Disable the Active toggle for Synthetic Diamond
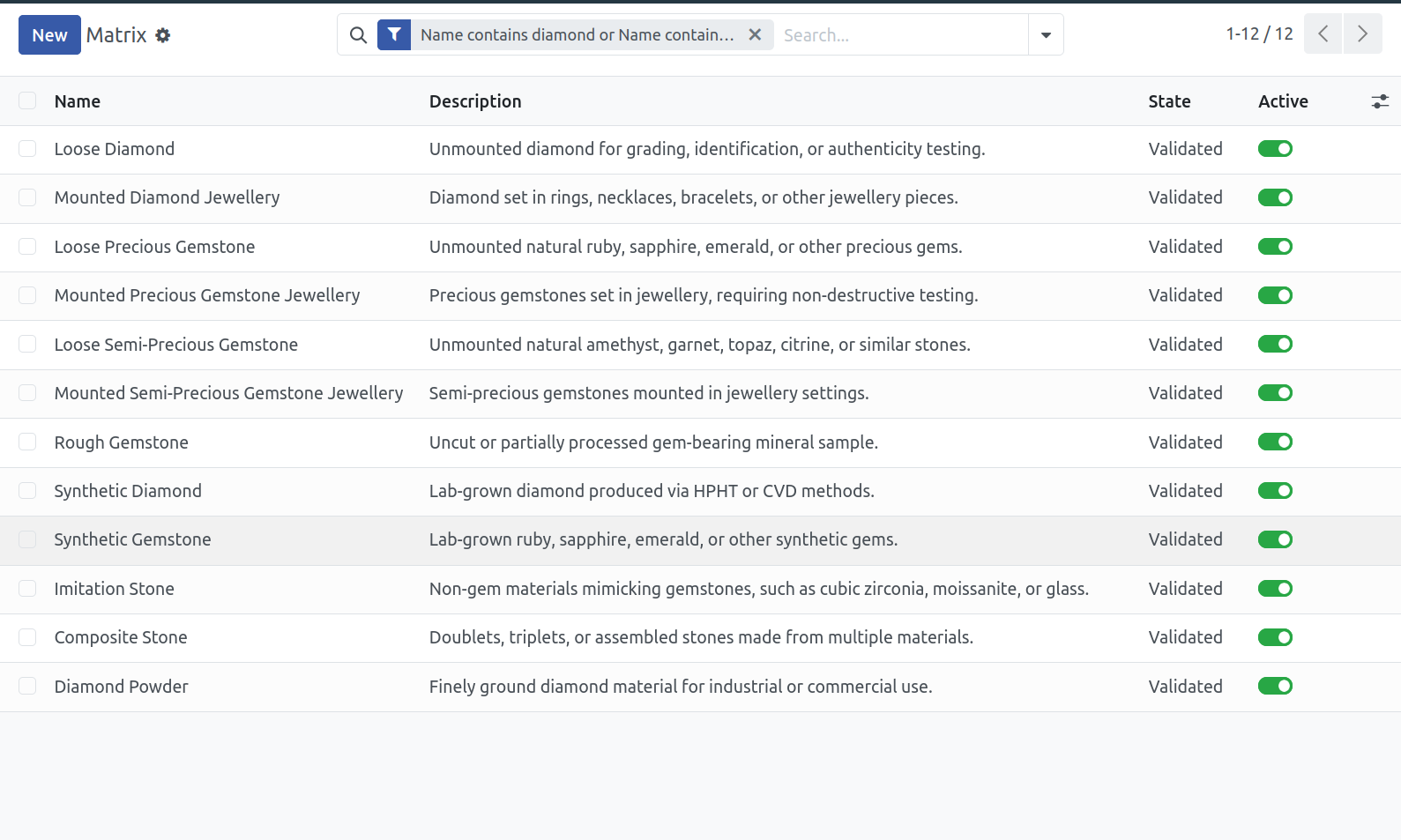This screenshot has height=840, width=1401. (1275, 491)
